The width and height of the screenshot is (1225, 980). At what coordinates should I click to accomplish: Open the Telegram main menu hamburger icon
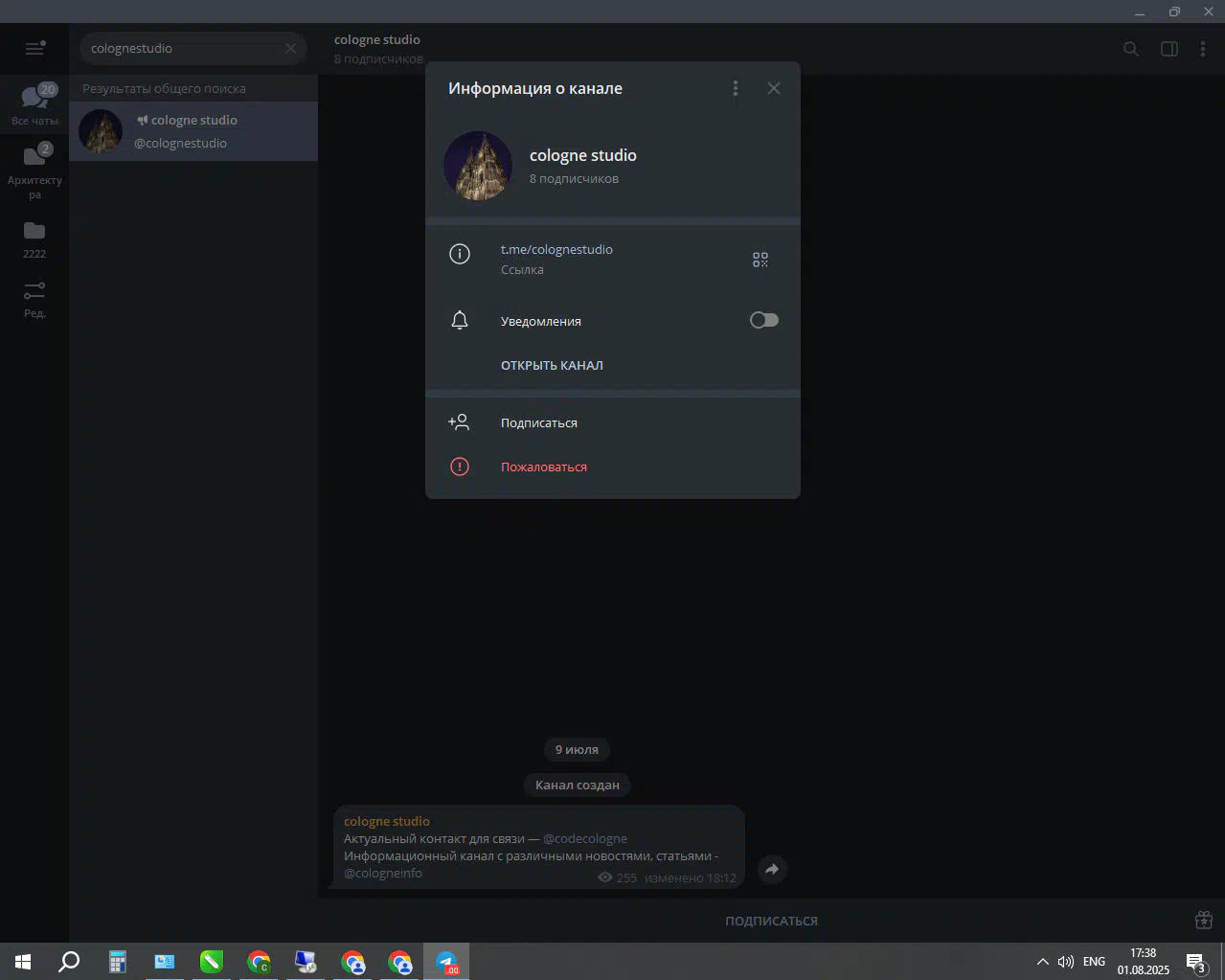click(x=35, y=48)
